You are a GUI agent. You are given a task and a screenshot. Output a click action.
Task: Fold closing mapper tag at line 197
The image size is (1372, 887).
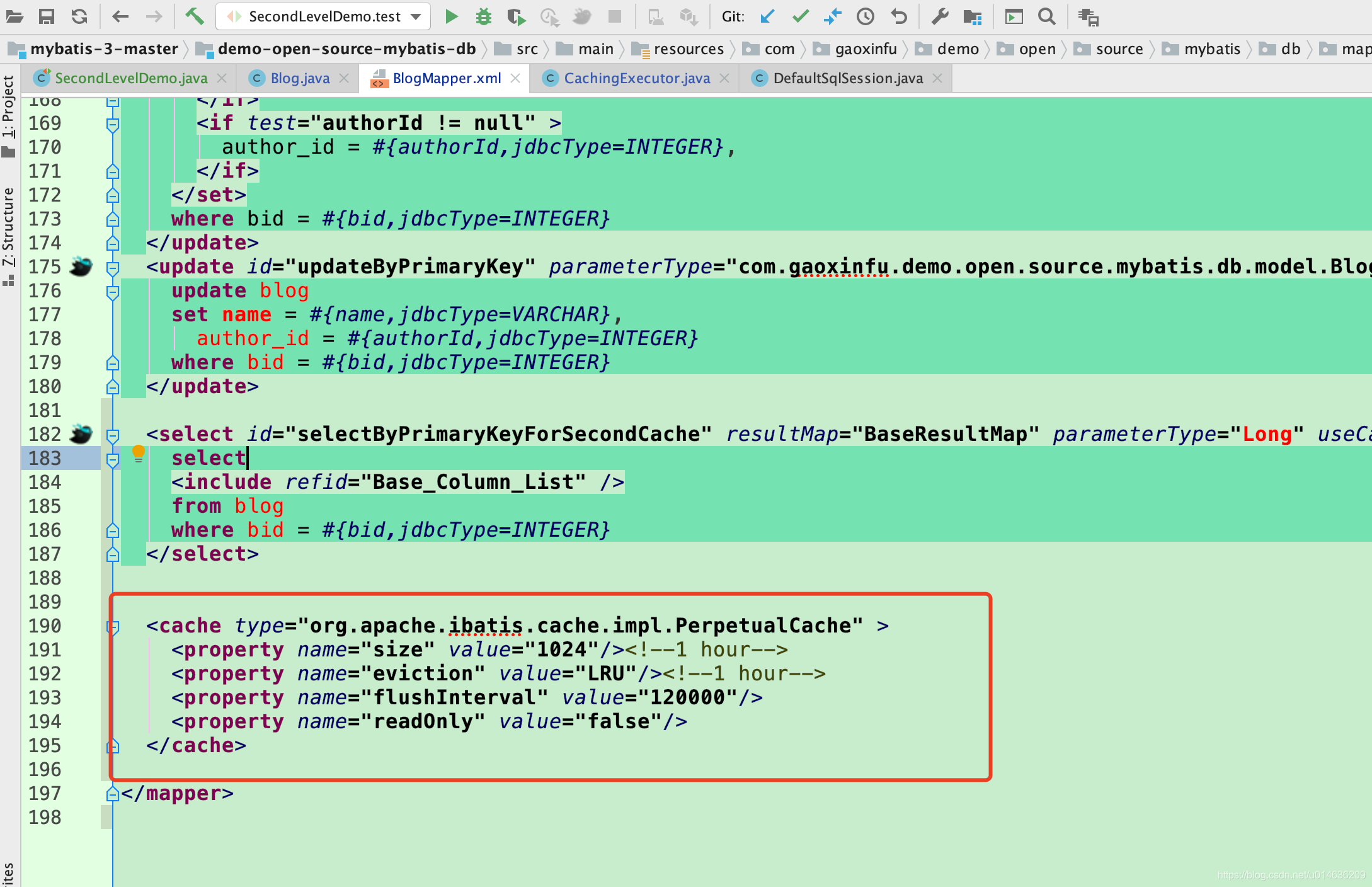113,794
